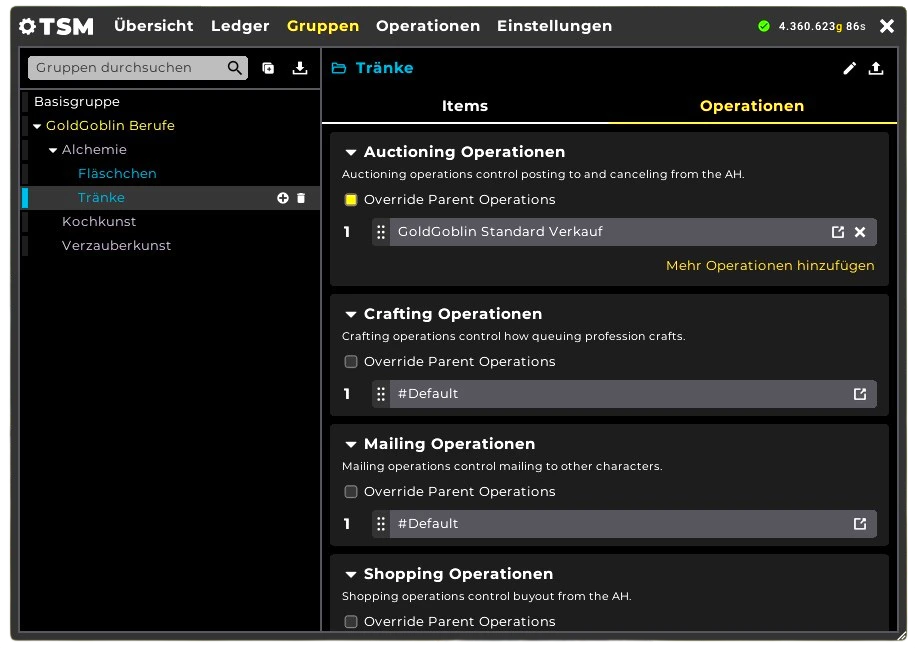
Task: Collapse the GoldGoblin Berufe group arrow
Action: [37, 126]
